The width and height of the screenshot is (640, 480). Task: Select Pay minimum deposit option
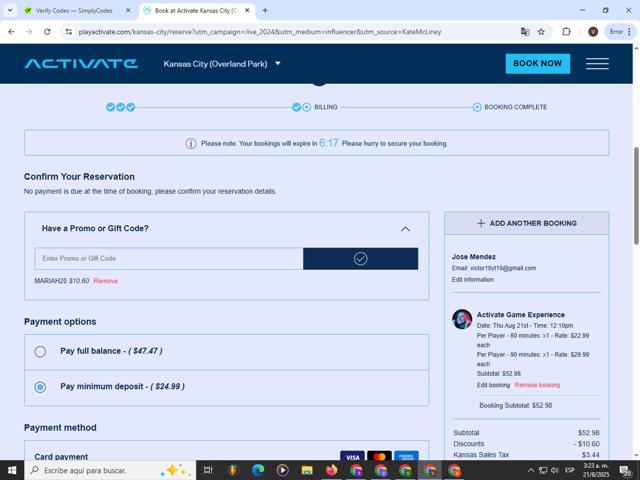(x=40, y=387)
